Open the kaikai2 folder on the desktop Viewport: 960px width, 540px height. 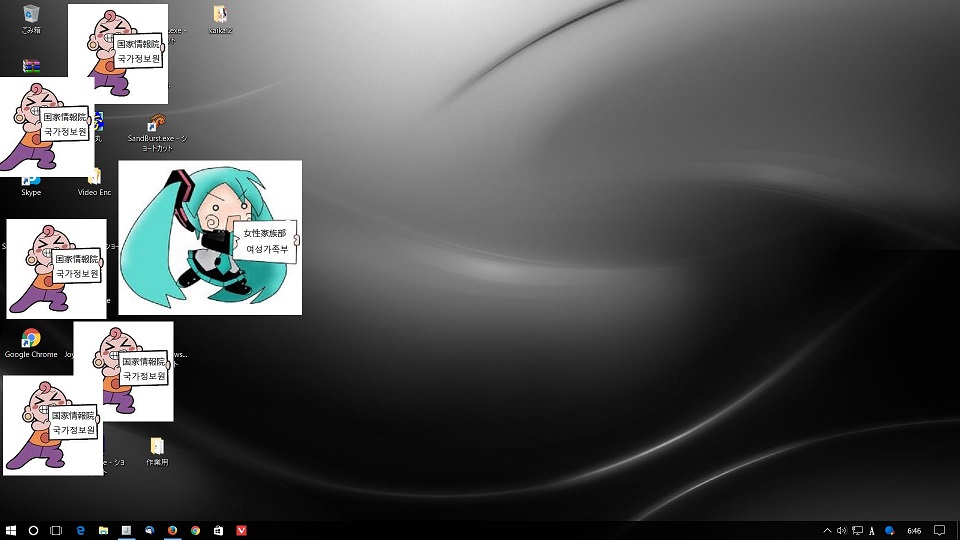[x=220, y=15]
